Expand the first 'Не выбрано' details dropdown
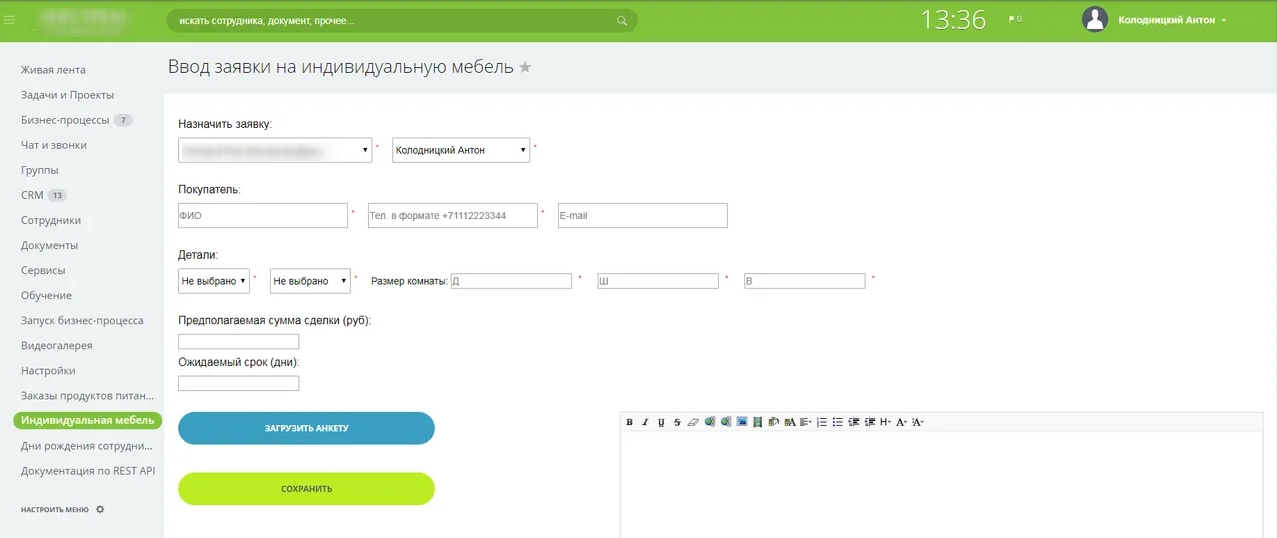The image size is (1277, 538). (214, 281)
